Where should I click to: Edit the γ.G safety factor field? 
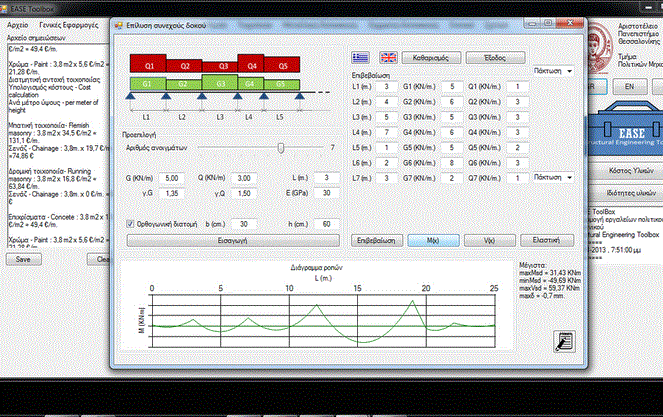[x=172, y=193]
